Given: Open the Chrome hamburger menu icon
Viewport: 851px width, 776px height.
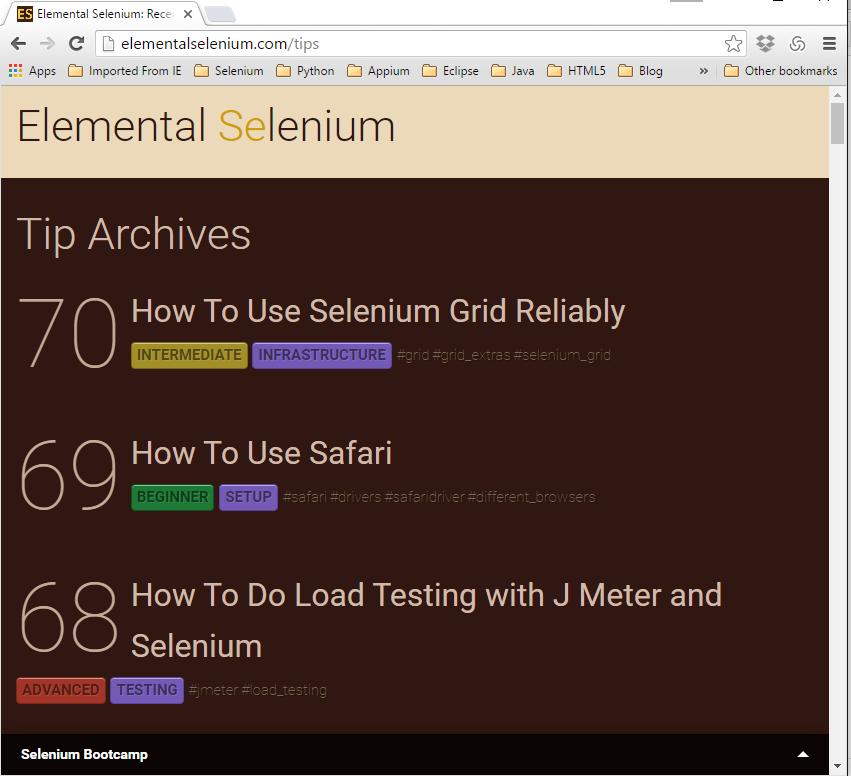Looking at the screenshot, I should pyautogui.click(x=832, y=43).
